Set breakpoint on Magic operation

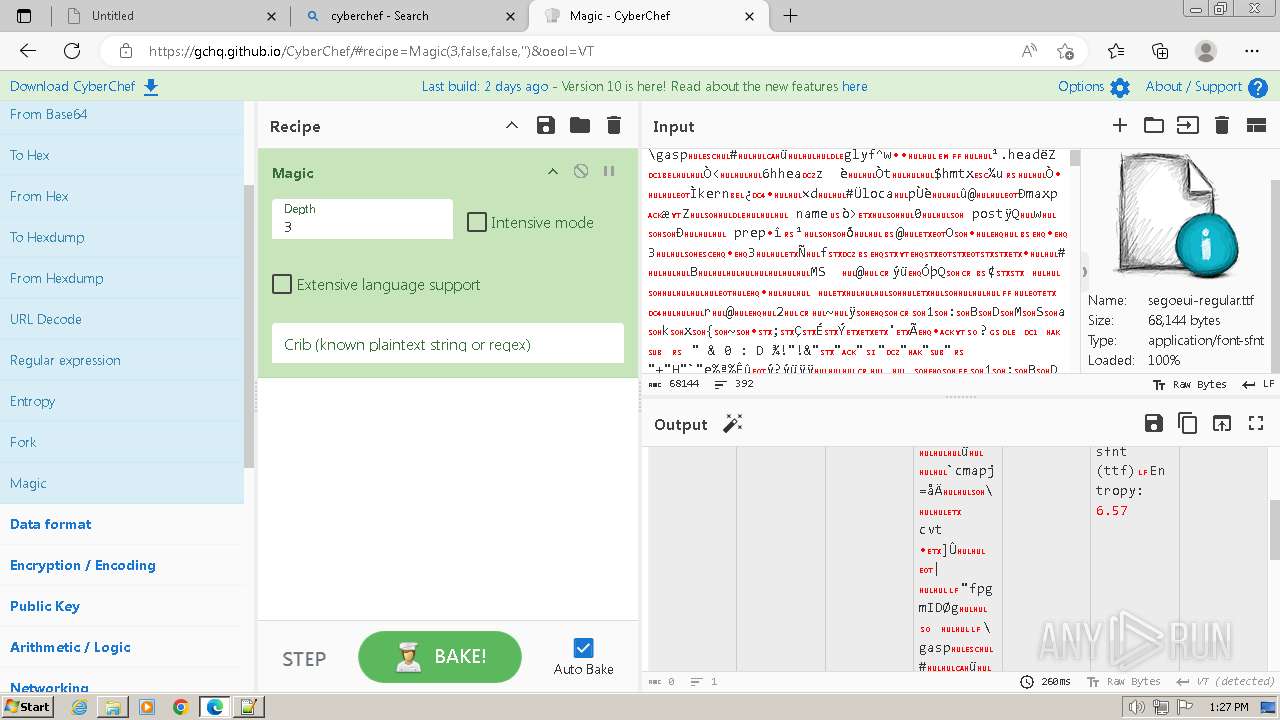(608, 172)
